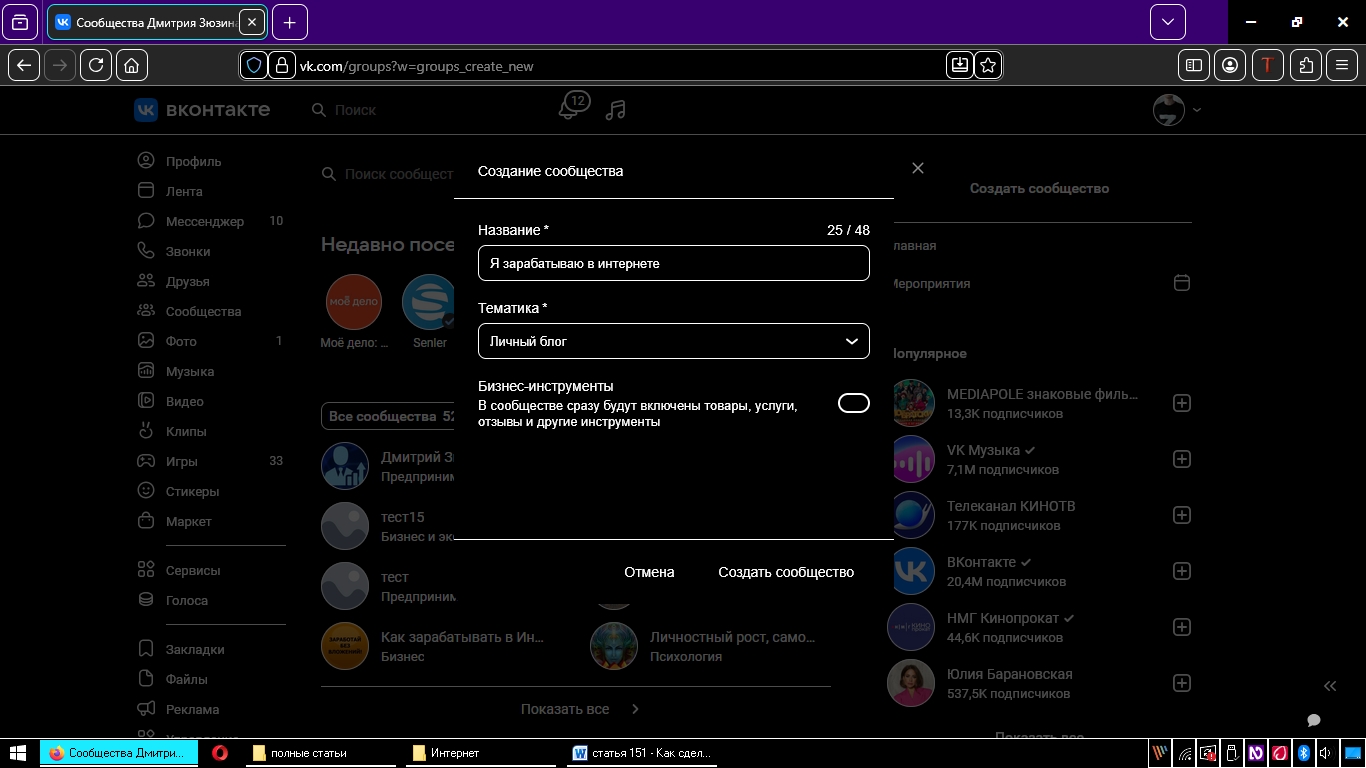Click the VK notifications bell icon
Image resolution: width=1366 pixels, height=768 pixels.
pyautogui.click(x=569, y=109)
